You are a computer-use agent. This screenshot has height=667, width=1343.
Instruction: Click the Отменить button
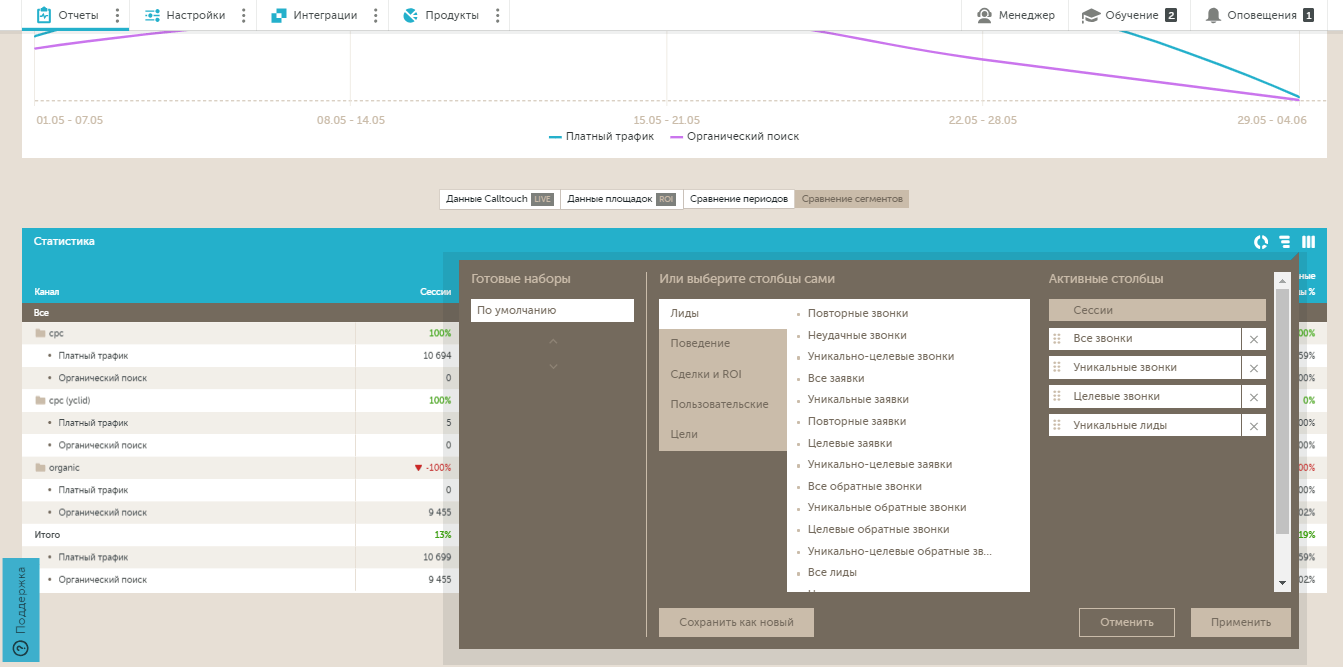(1126, 622)
